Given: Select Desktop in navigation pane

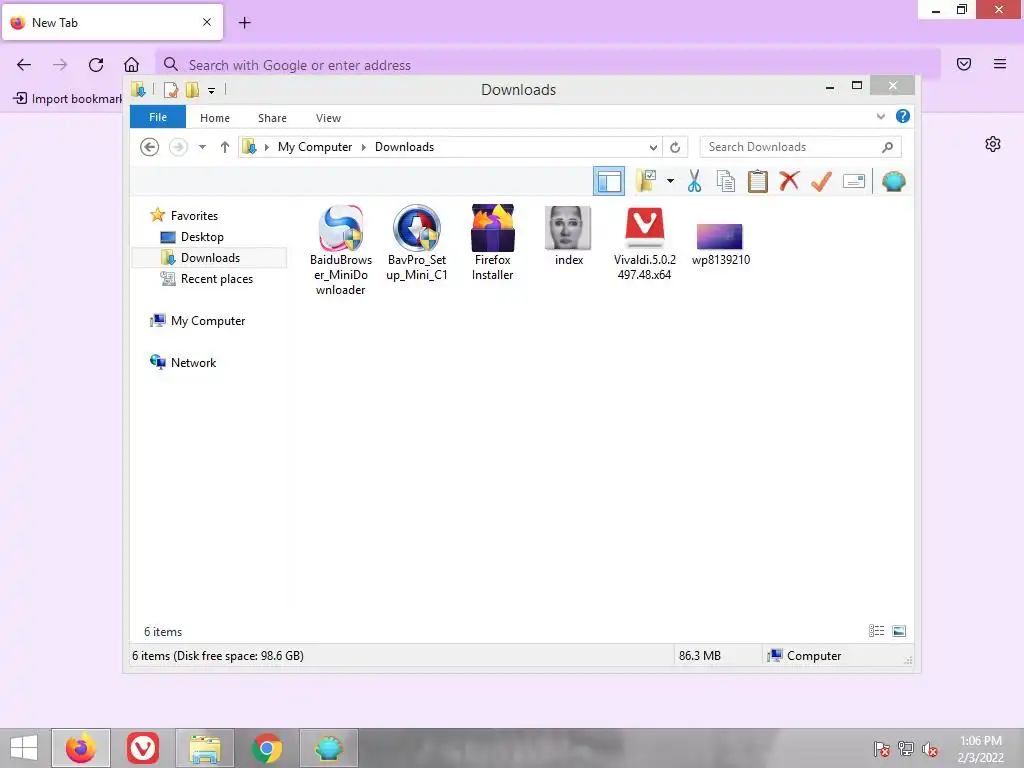Looking at the screenshot, I should click(x=192, y=236).
